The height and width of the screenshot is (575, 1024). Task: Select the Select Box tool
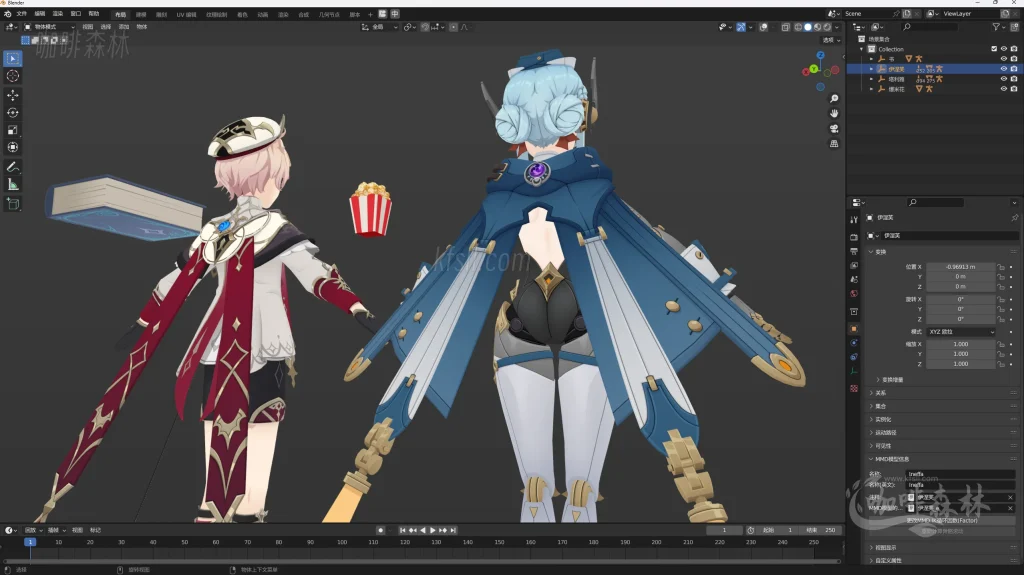12,59
